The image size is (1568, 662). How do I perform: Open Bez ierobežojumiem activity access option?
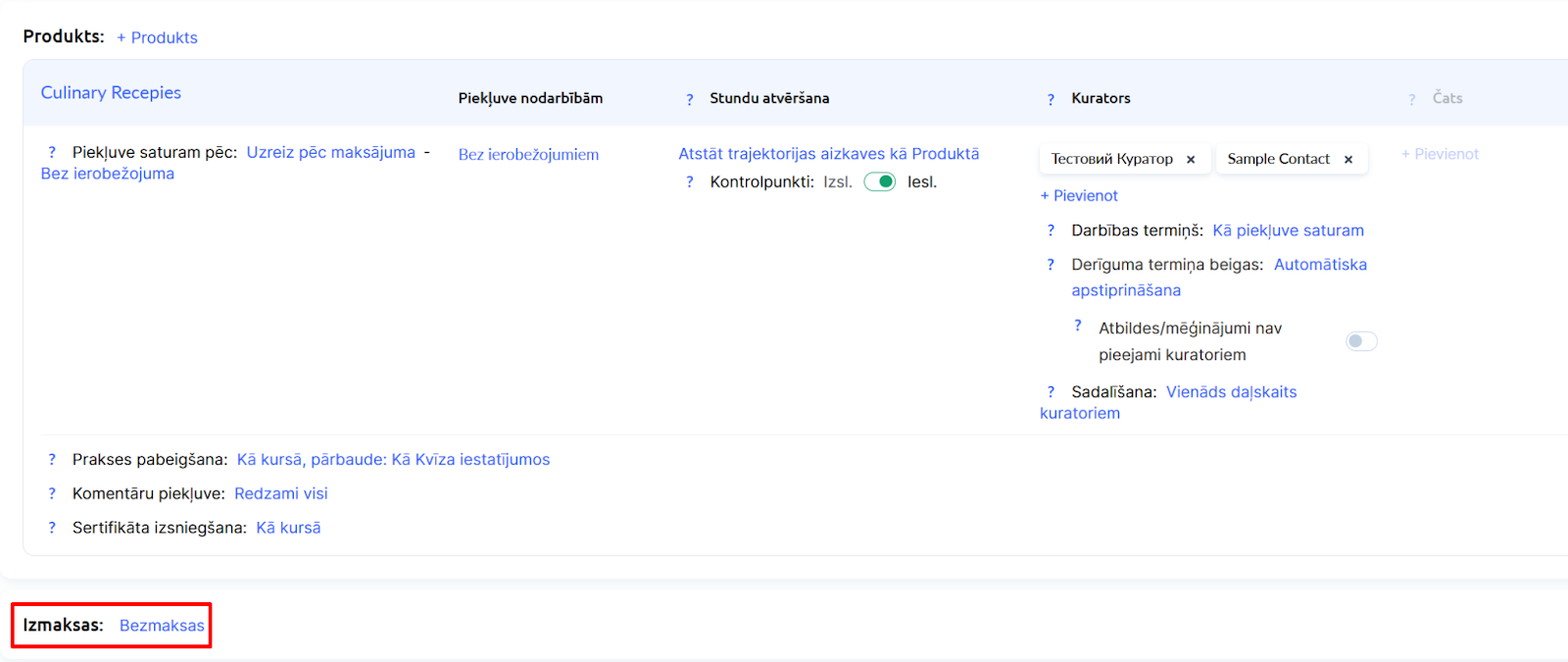(528, 155)
